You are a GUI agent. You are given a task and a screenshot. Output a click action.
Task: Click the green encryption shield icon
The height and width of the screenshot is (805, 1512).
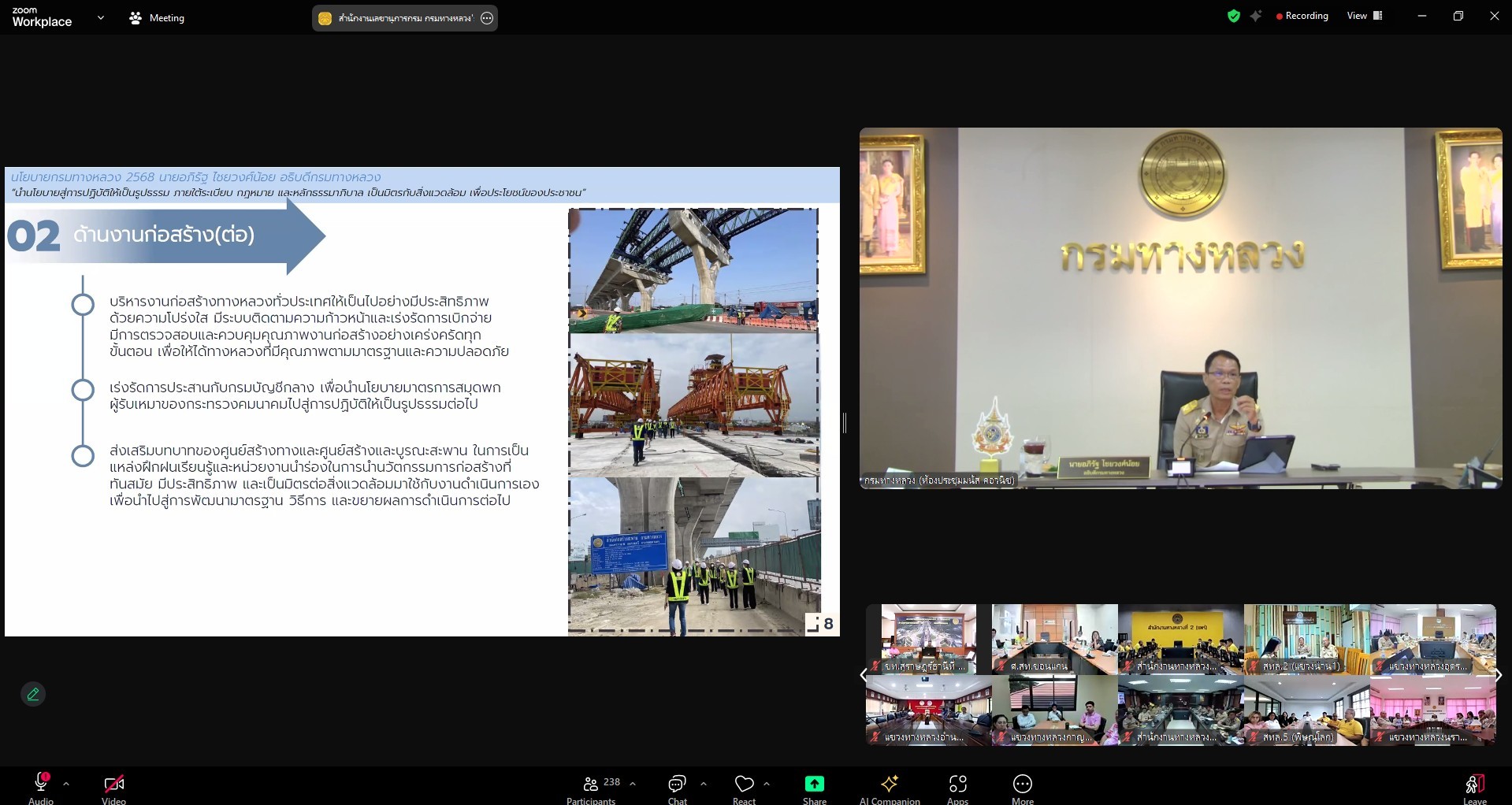click(1234, 16)
